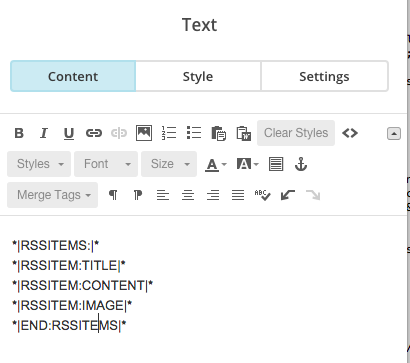Click the paste from Word icon
410x363 pixels.
(x=244, y=133)
